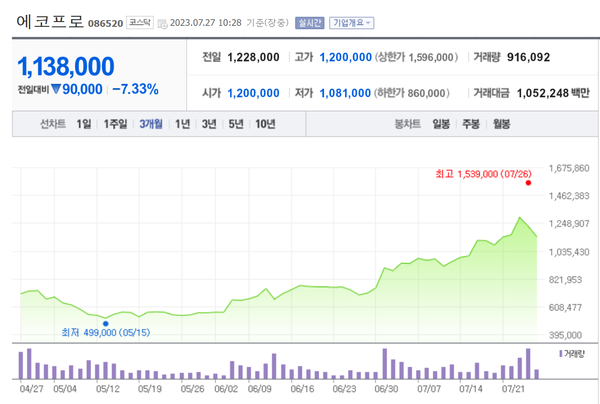
Task: Show the 1년 line chart
Action: (x=183, y=125)
